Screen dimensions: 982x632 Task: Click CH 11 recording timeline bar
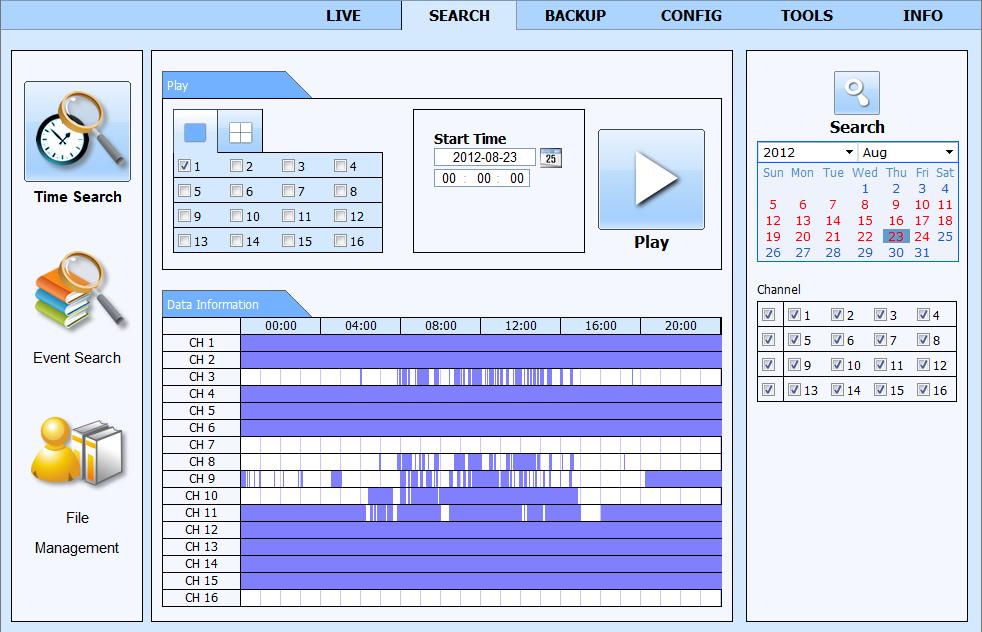pyautogui.click(x=481, y=513)
